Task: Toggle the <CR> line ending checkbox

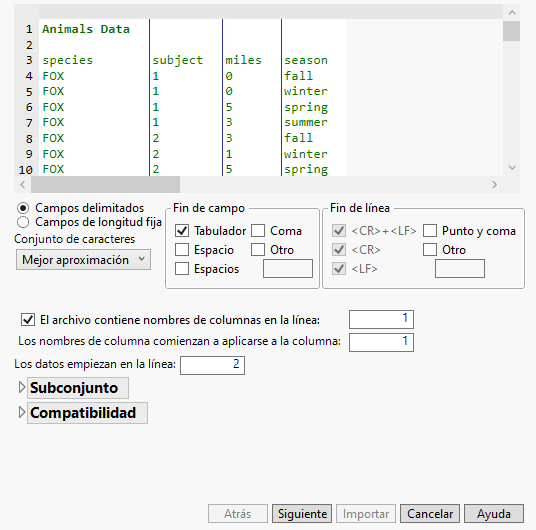Action: point(339,250)
